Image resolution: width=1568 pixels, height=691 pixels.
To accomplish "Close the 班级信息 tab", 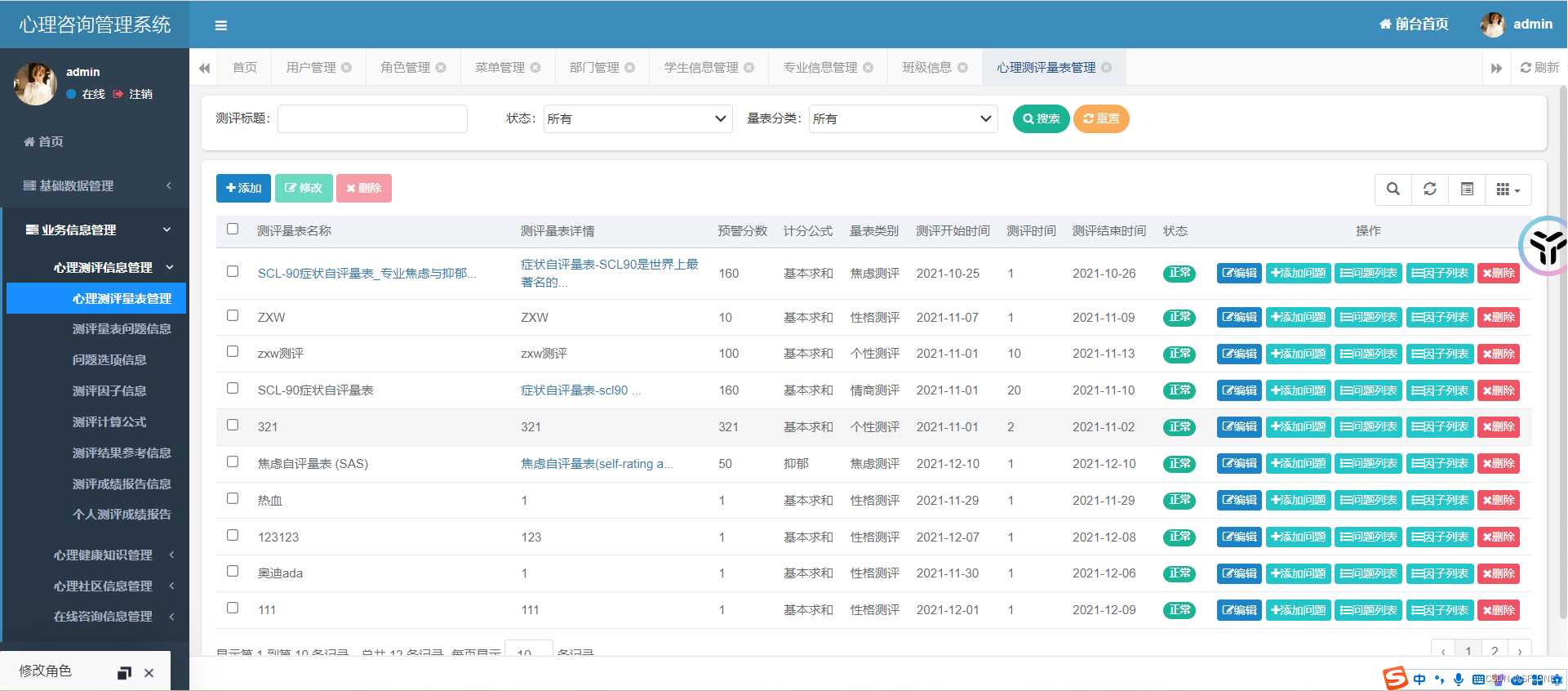I will coord(962,68).
